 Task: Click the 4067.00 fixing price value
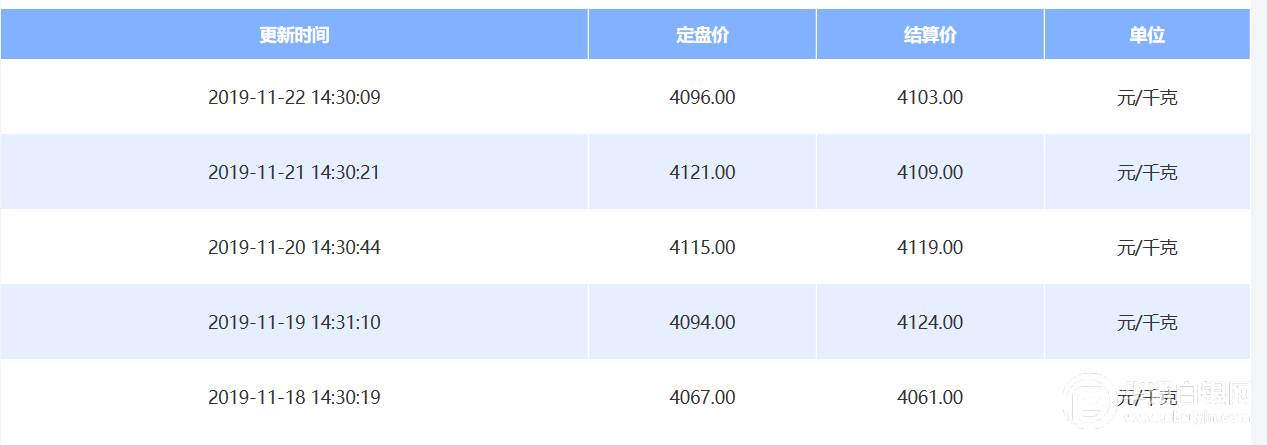[702, 398]
